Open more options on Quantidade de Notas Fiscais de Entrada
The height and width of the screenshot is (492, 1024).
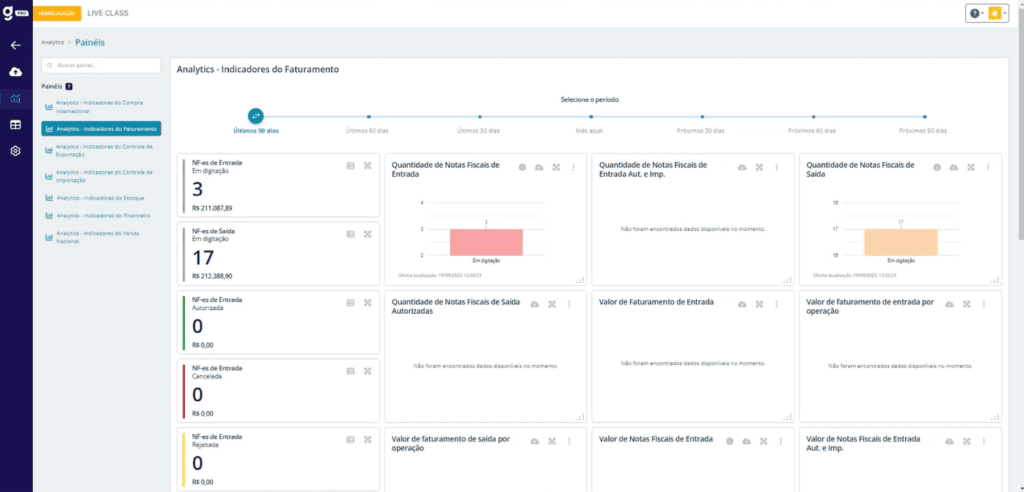[573, 167]
